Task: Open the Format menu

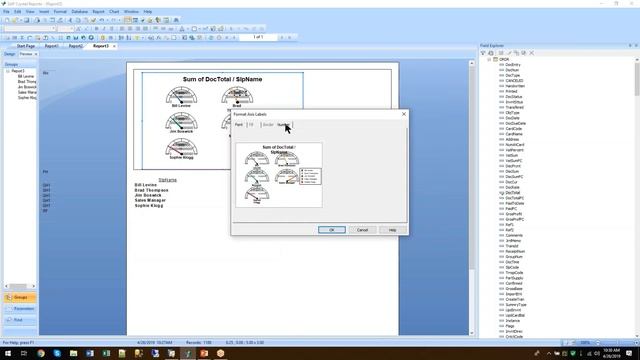Action: tap(60, 11)
